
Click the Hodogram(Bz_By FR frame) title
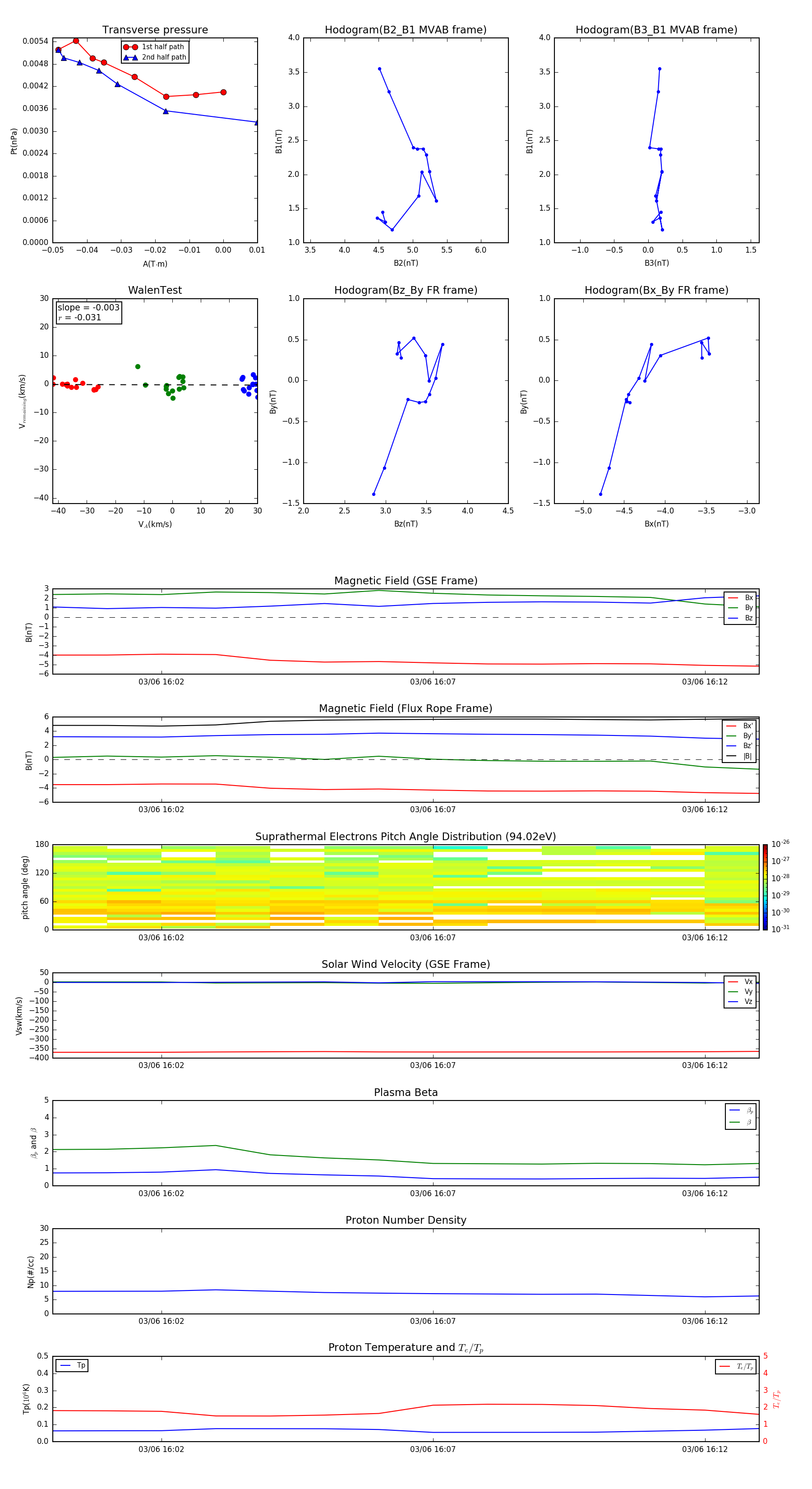click(x=406, y=290)
